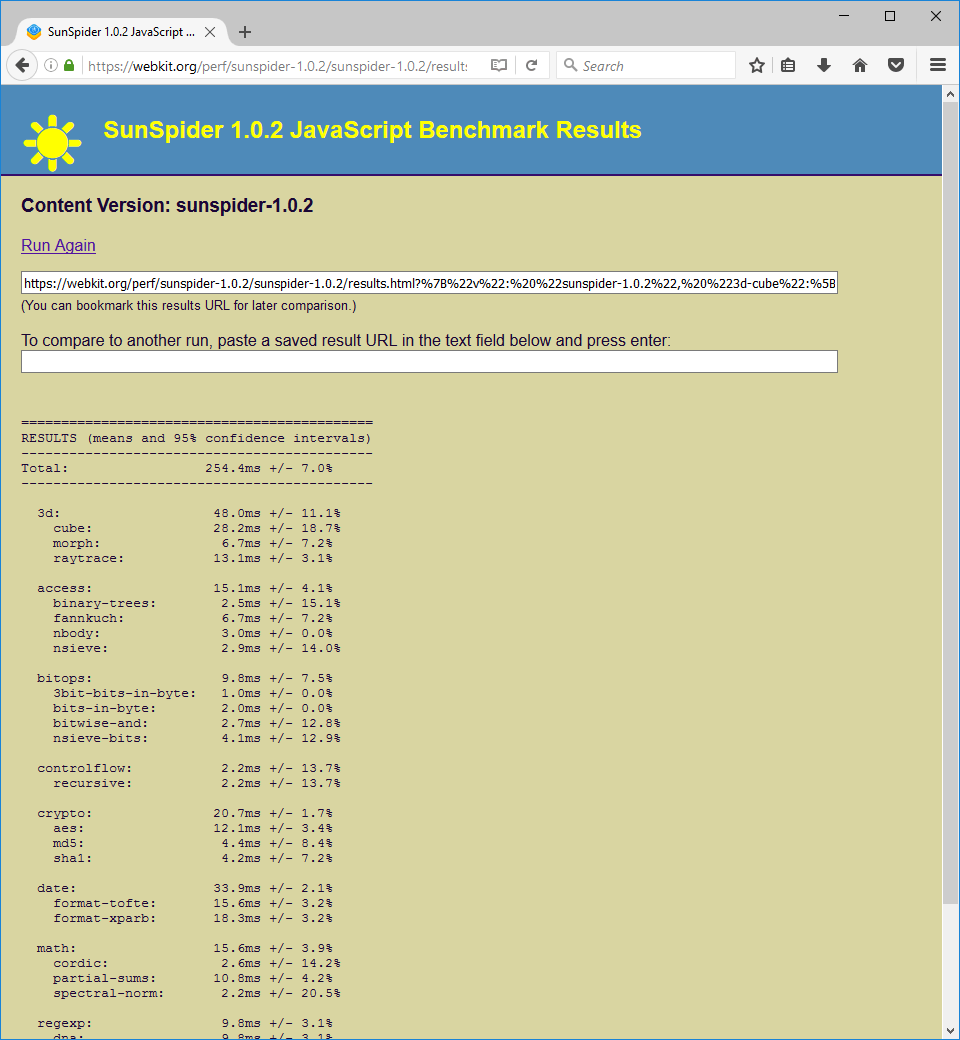Click the cordic: 2.6ms line
The image size is (960, 1040).
click(197, 963)
